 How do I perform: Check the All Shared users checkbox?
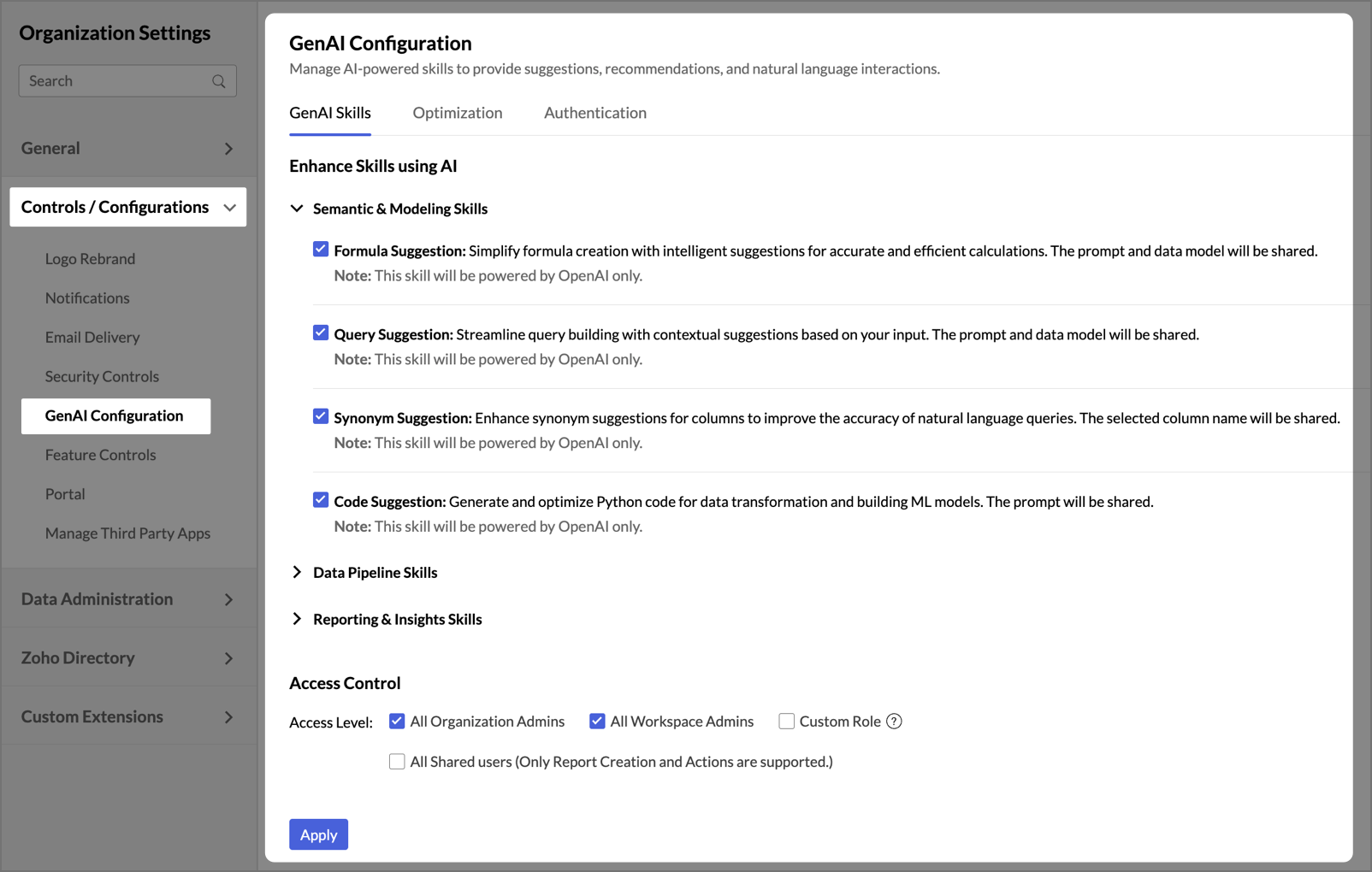click(397, 762)
